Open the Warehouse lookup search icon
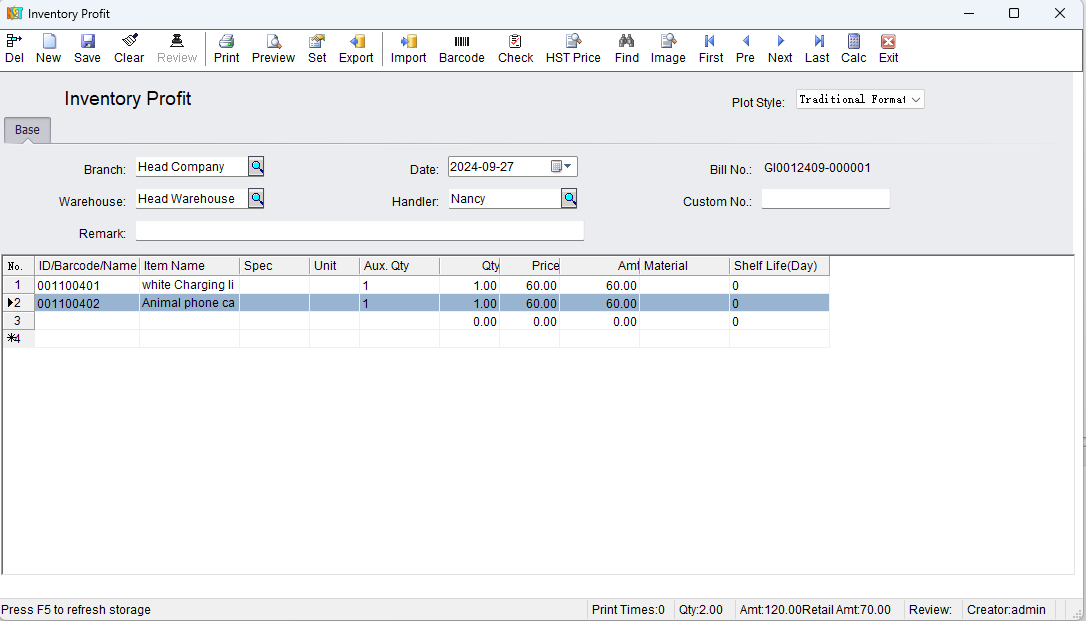 point(256,199)
